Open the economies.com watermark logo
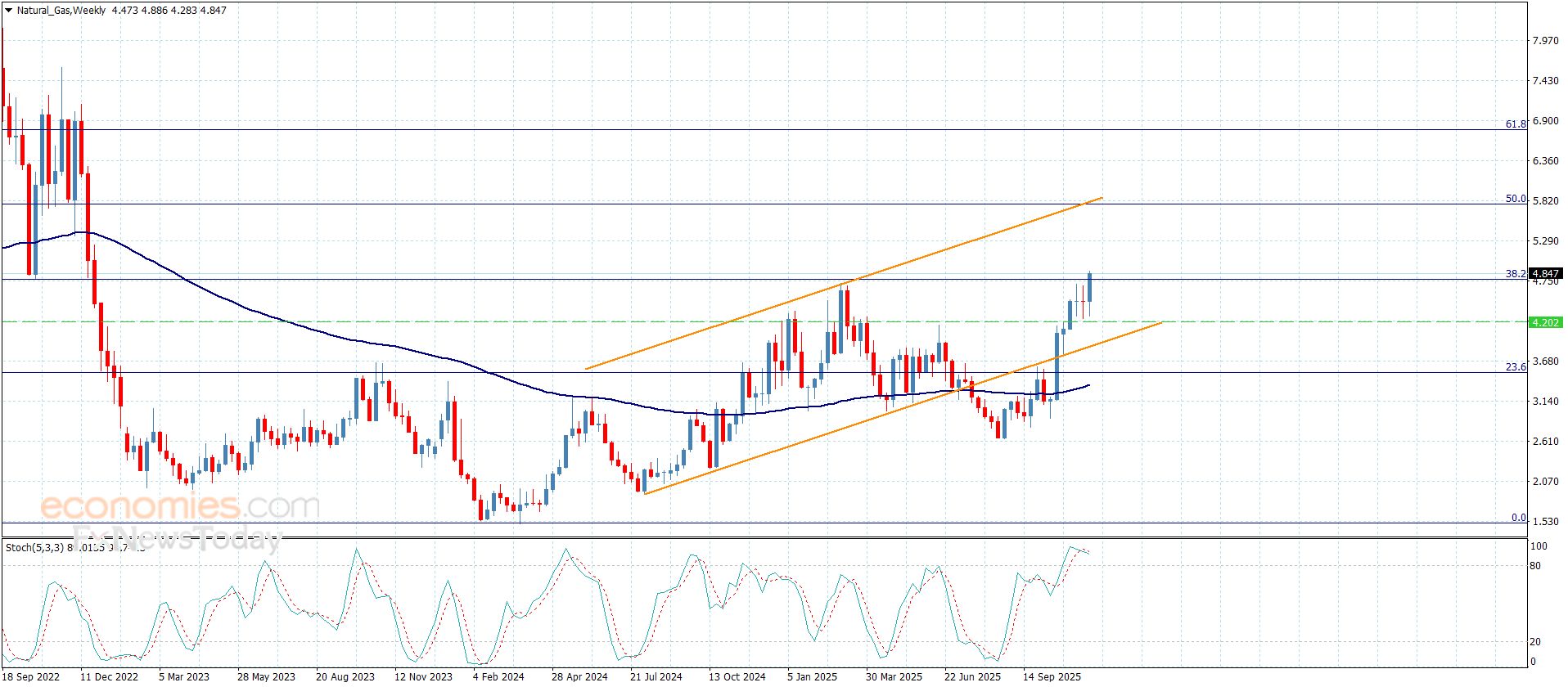The height and width of the screenshot is (687, 1568). click(179, 507)
